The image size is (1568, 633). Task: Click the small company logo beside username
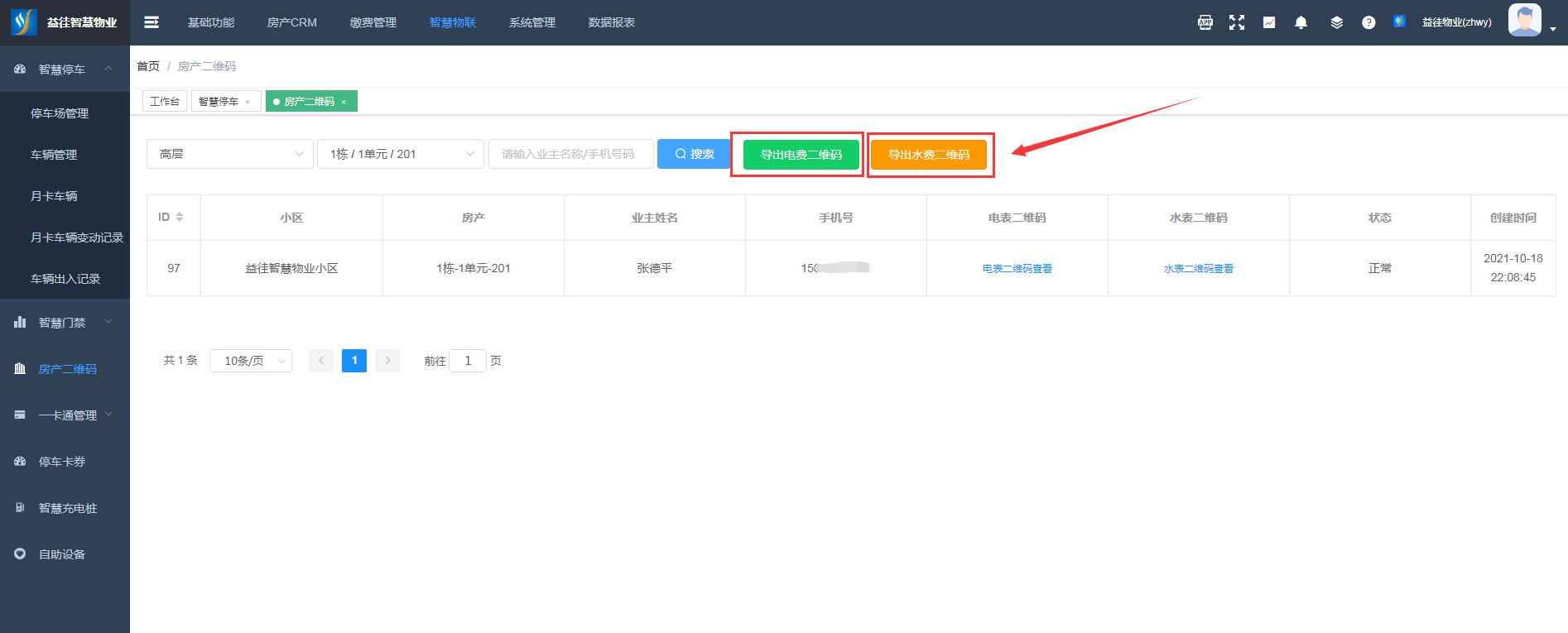(x=1399, y=22)
